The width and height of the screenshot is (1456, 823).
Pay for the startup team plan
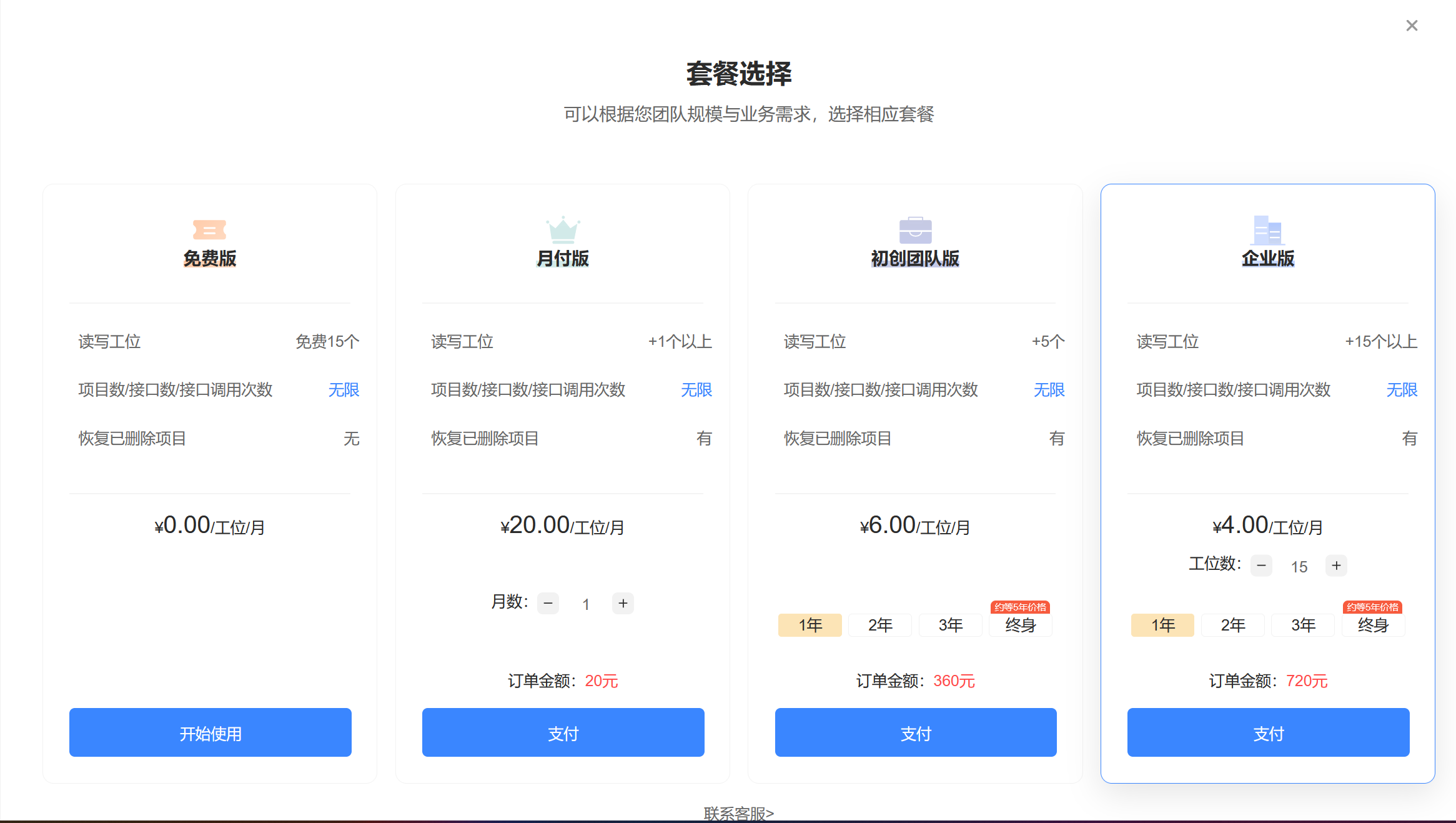915,732
